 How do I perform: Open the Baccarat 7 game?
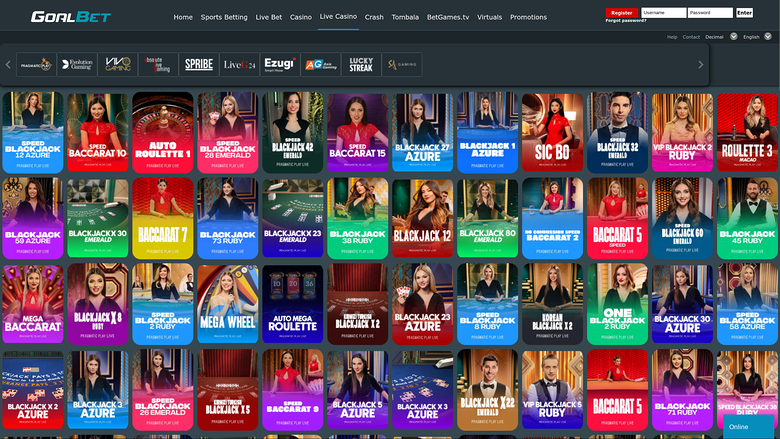(163, 218)
